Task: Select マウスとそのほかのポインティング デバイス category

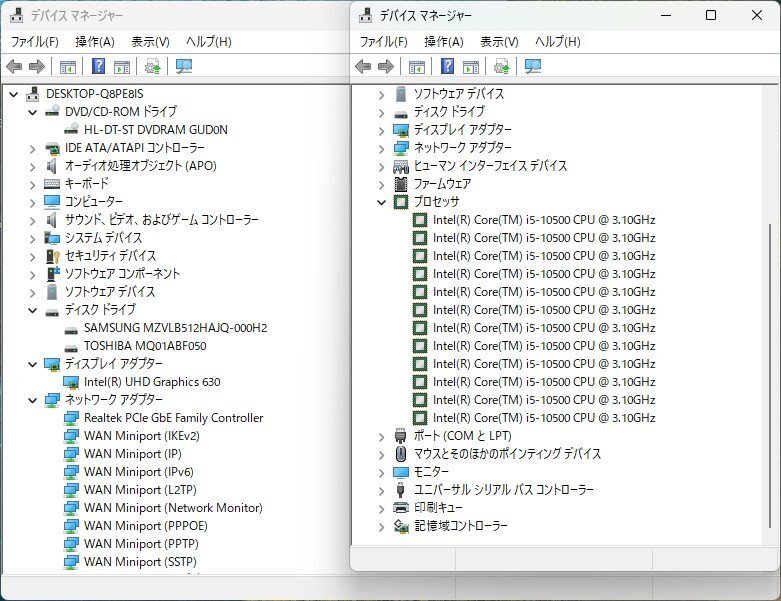Action: (x=508, y=454)
